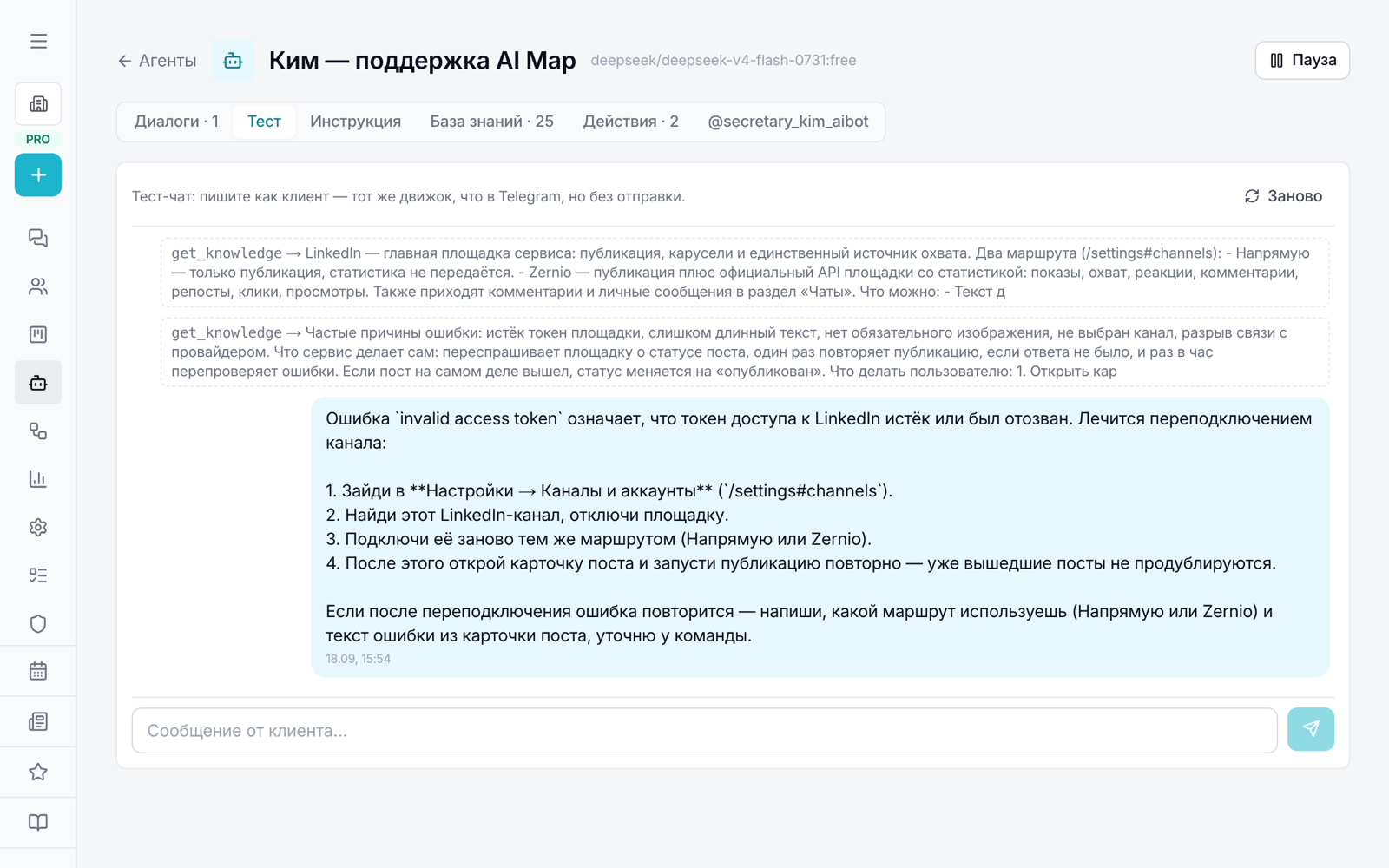The image size is (1389, 868).
Task: Select the highlighted robot icon in the sidebar
Action: (38, 382)
